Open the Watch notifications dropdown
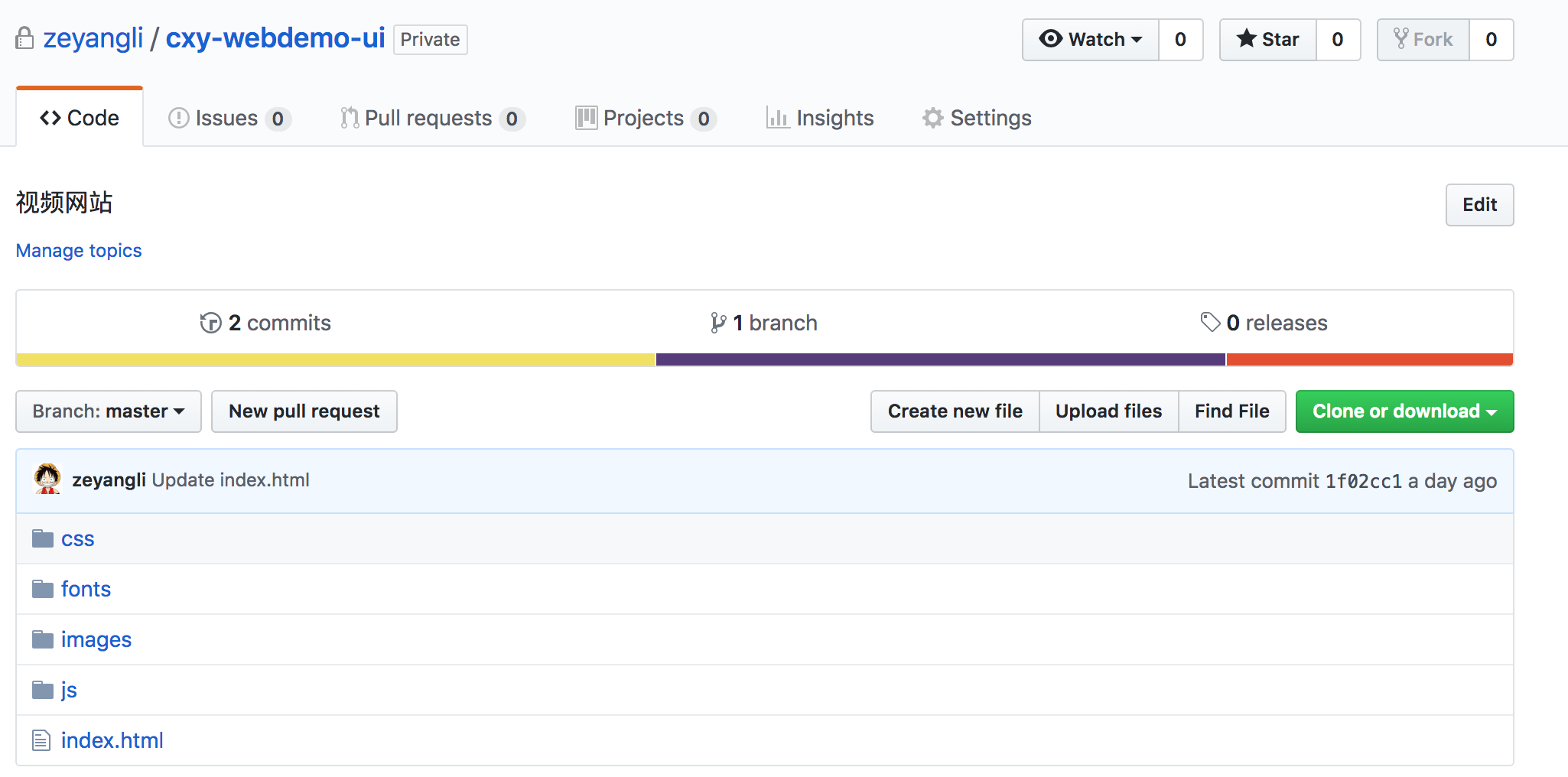Image resolution: width=1568 pixels, height=777 pixels. 1090,40
